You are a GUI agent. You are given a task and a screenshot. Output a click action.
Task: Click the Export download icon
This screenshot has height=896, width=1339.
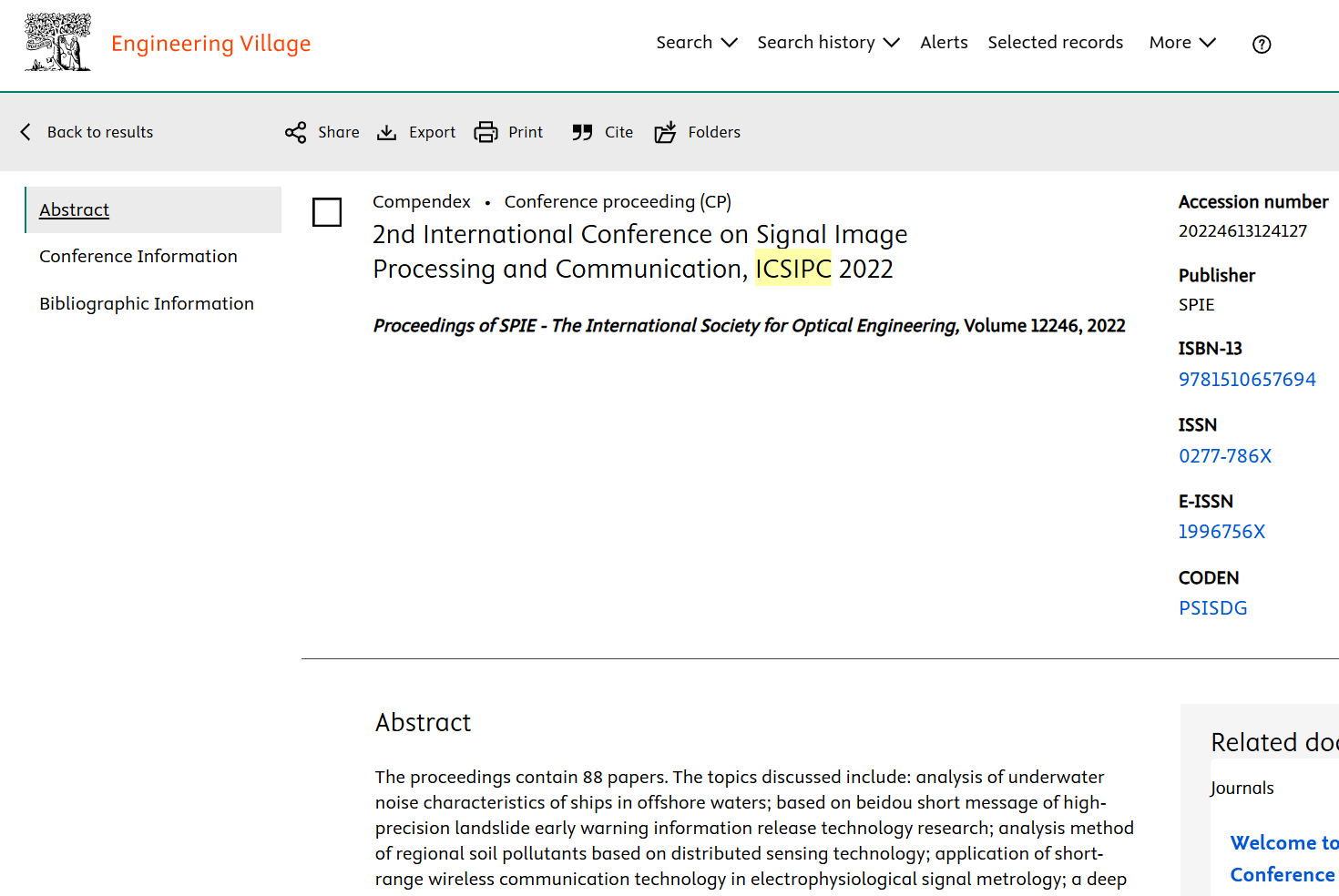click(387, 132)
